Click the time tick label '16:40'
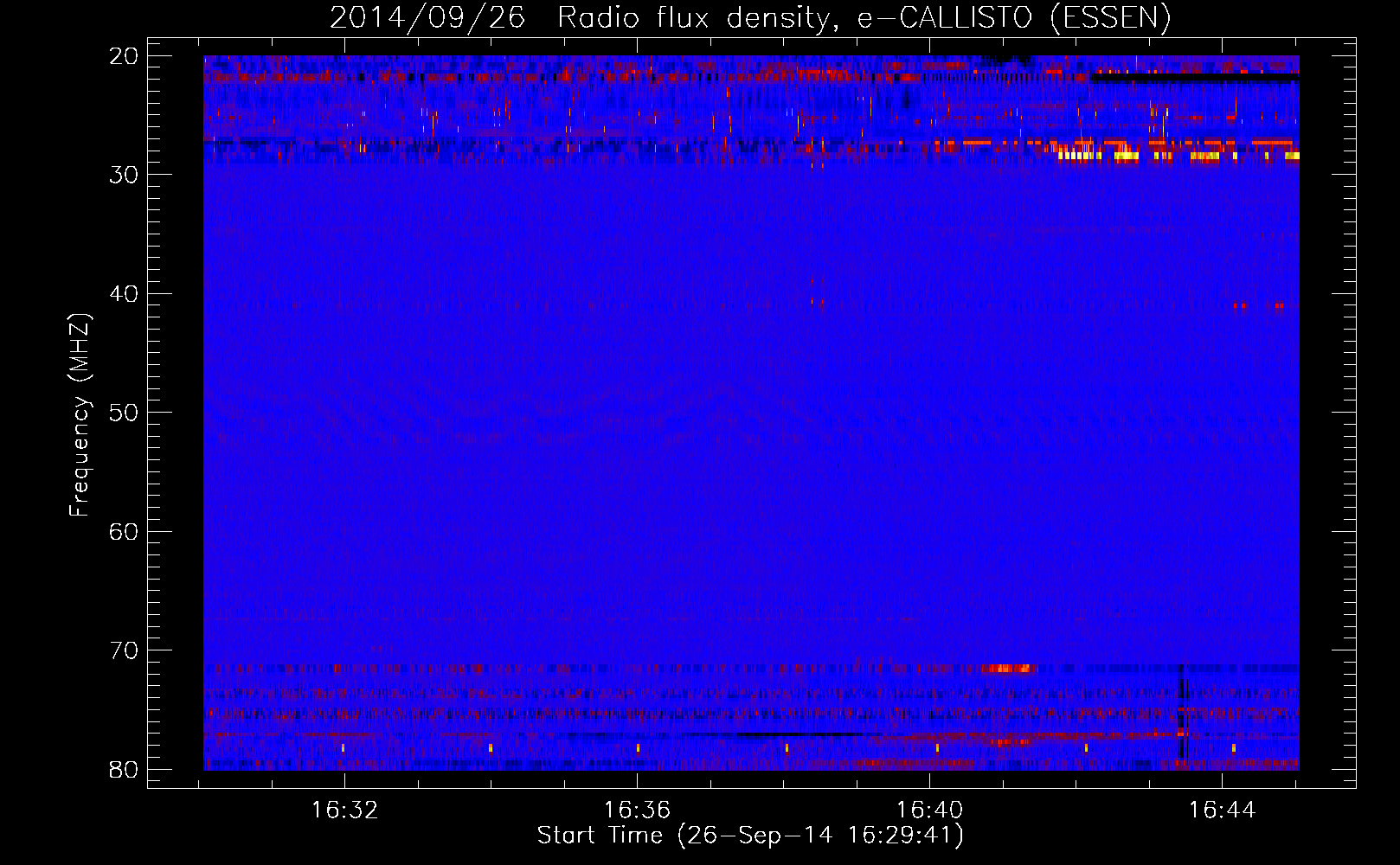 tap(929, 810)
